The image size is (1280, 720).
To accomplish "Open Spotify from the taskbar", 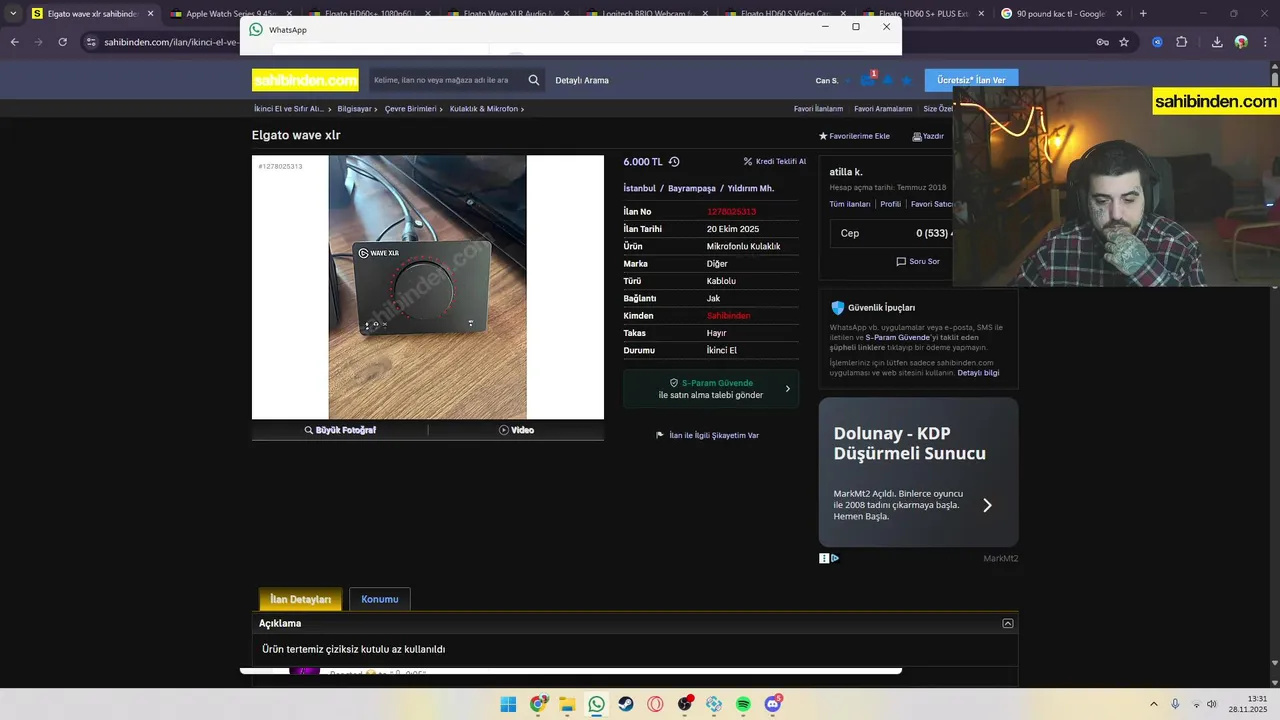I will click(743, 704).
